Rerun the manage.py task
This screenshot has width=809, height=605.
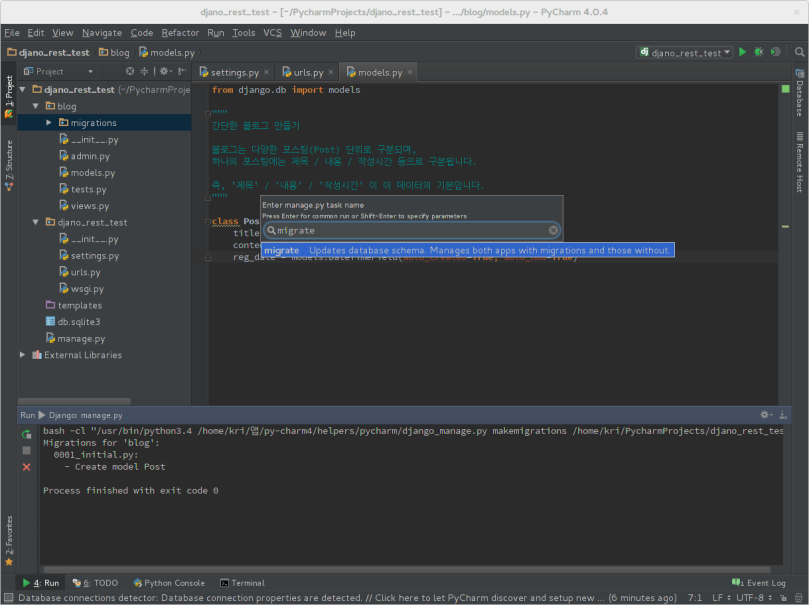(26, 434)
